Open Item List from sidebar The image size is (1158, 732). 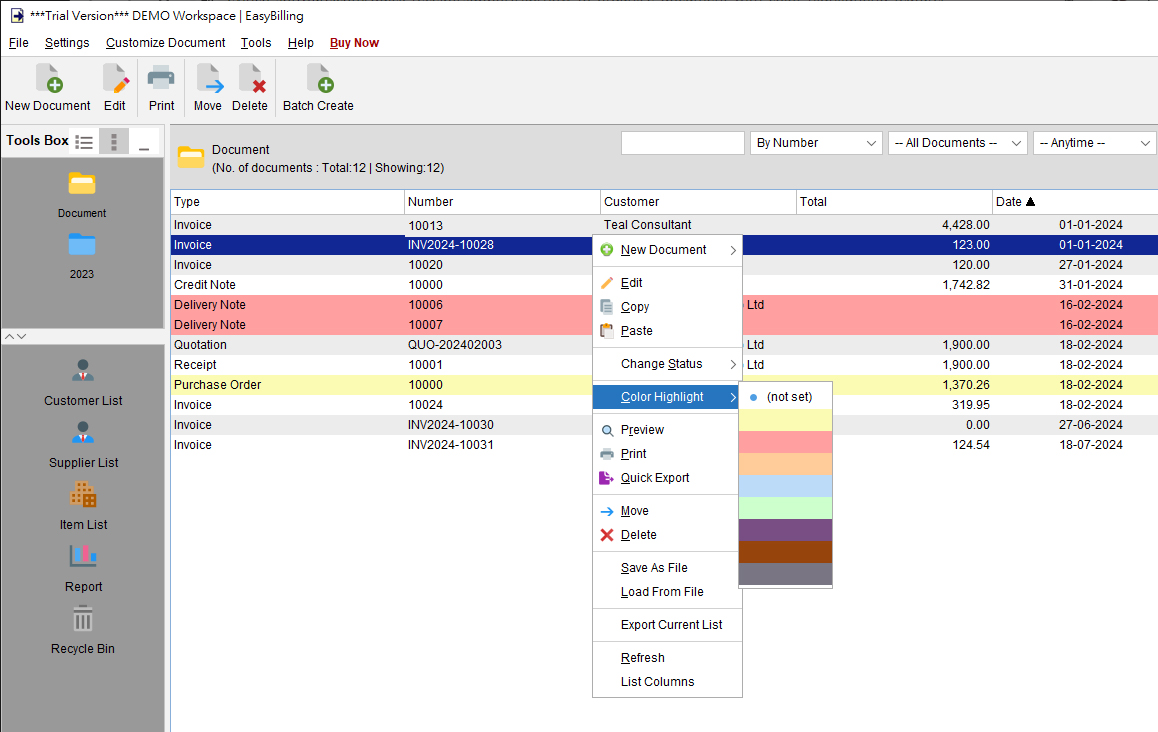[83, 507]
